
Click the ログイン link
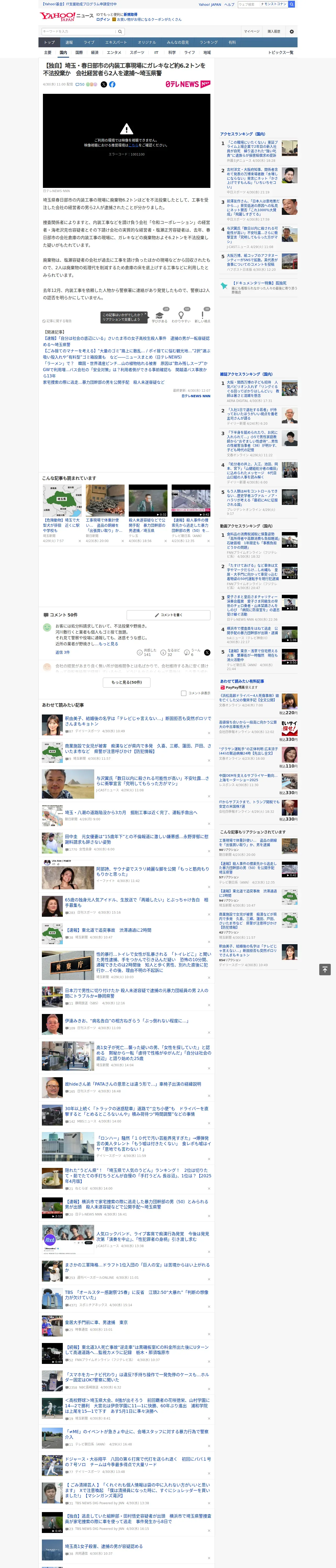point(103,20)
